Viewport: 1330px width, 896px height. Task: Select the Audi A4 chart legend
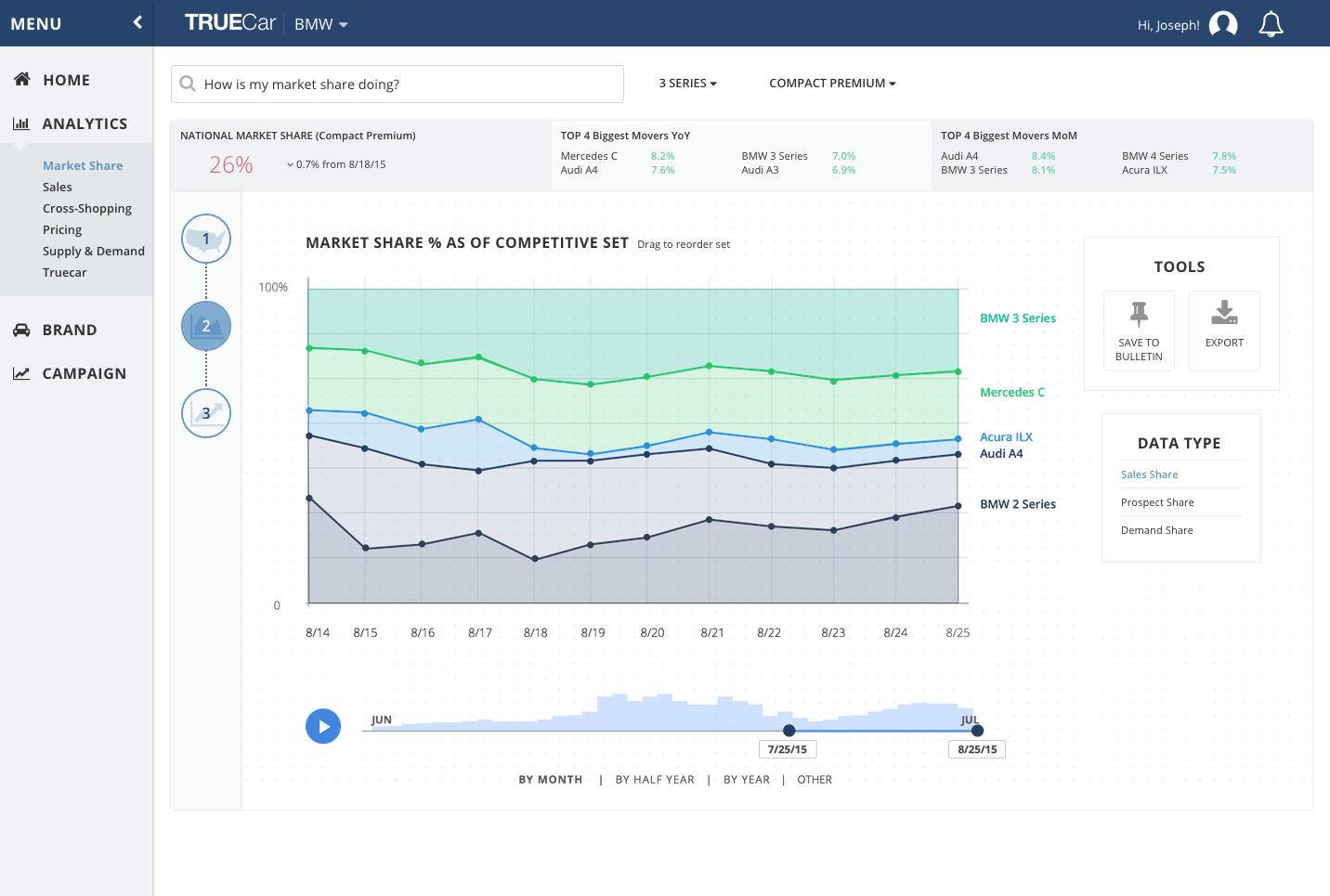pos(1001,454)
